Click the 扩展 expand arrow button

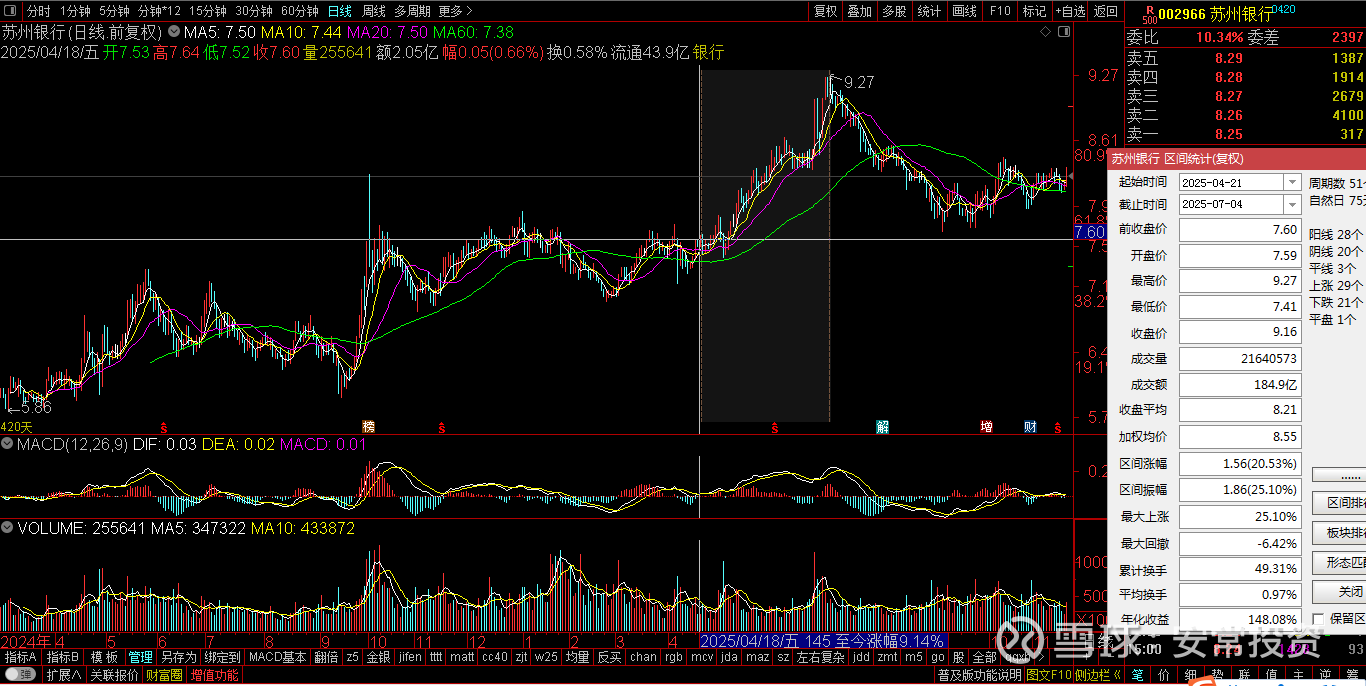pos(63,675)
